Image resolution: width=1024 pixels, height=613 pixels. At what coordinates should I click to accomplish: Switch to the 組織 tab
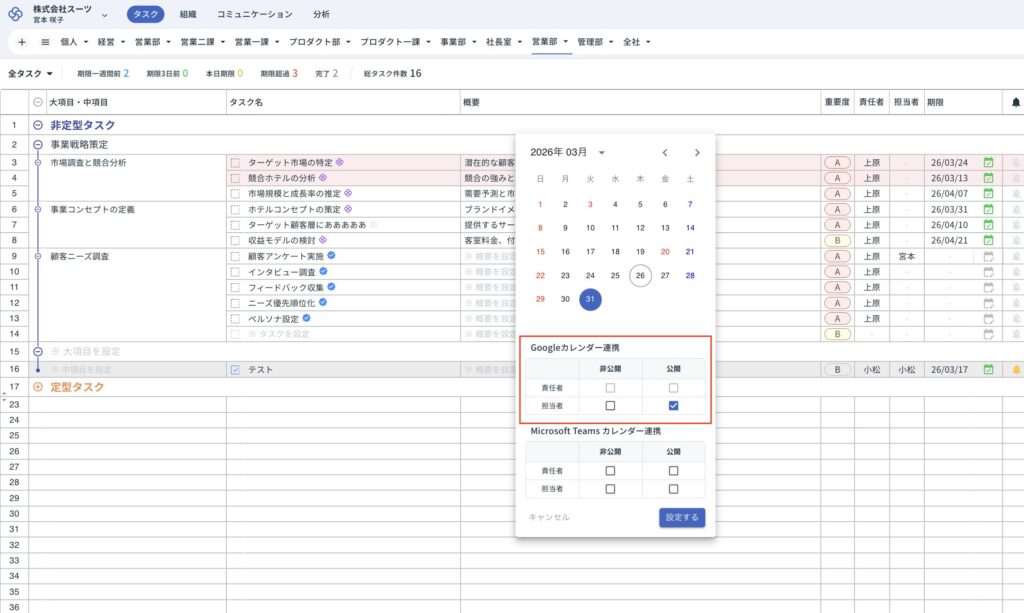tap(188, 14)
